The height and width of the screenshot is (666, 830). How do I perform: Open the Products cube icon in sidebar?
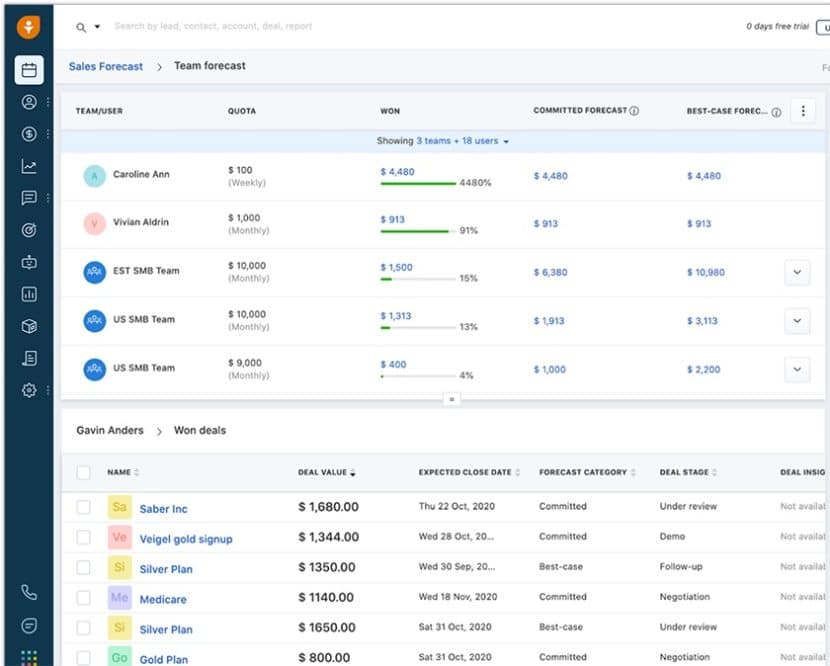(29, 326)
